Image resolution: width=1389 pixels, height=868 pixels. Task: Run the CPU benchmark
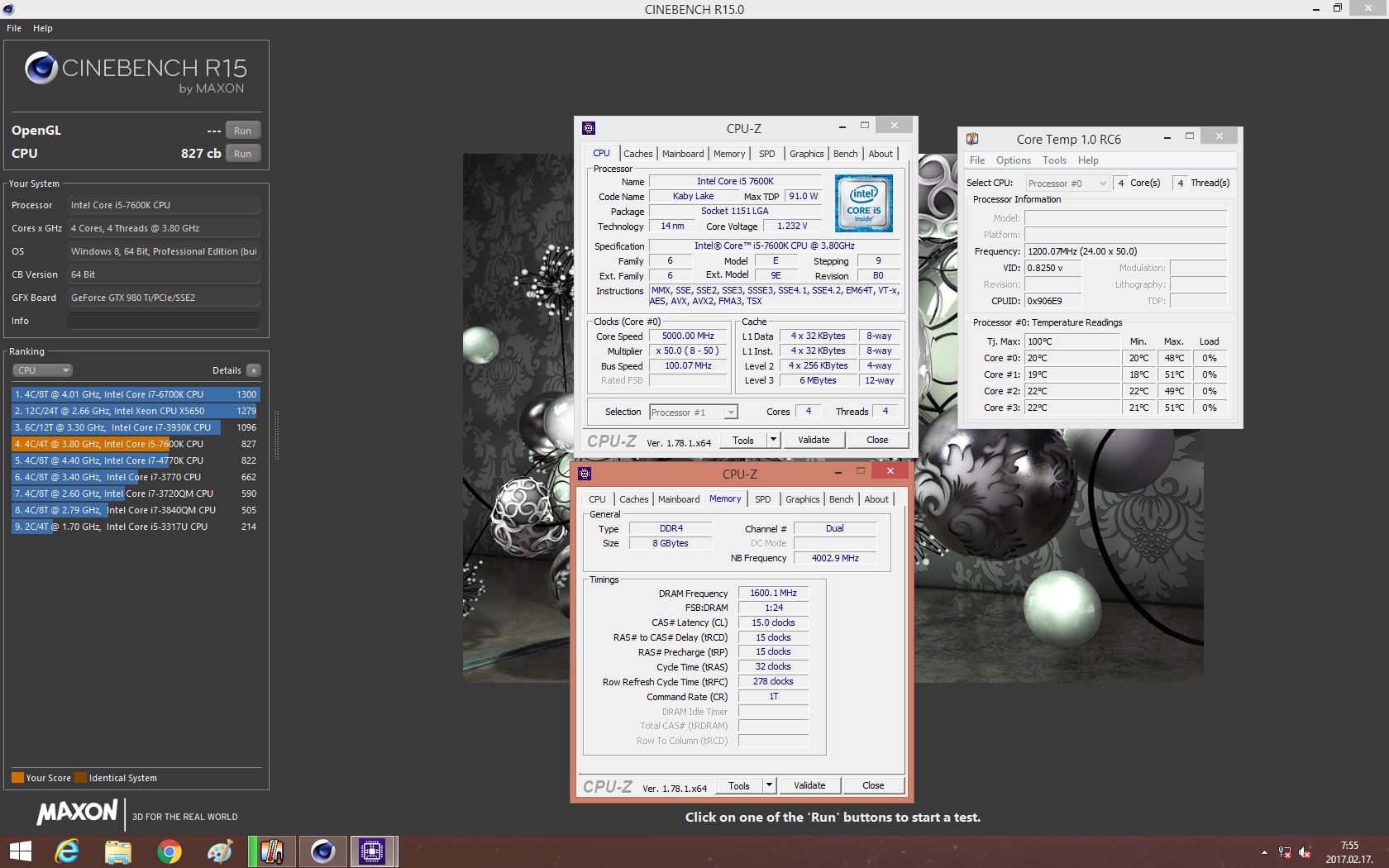pyautogui.click(x=242, y=154)
